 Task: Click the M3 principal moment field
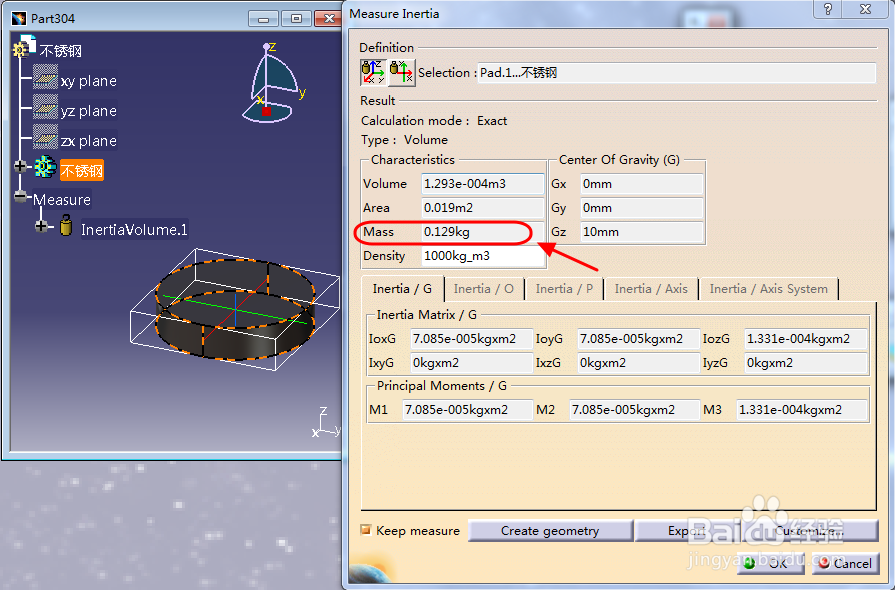802,410
